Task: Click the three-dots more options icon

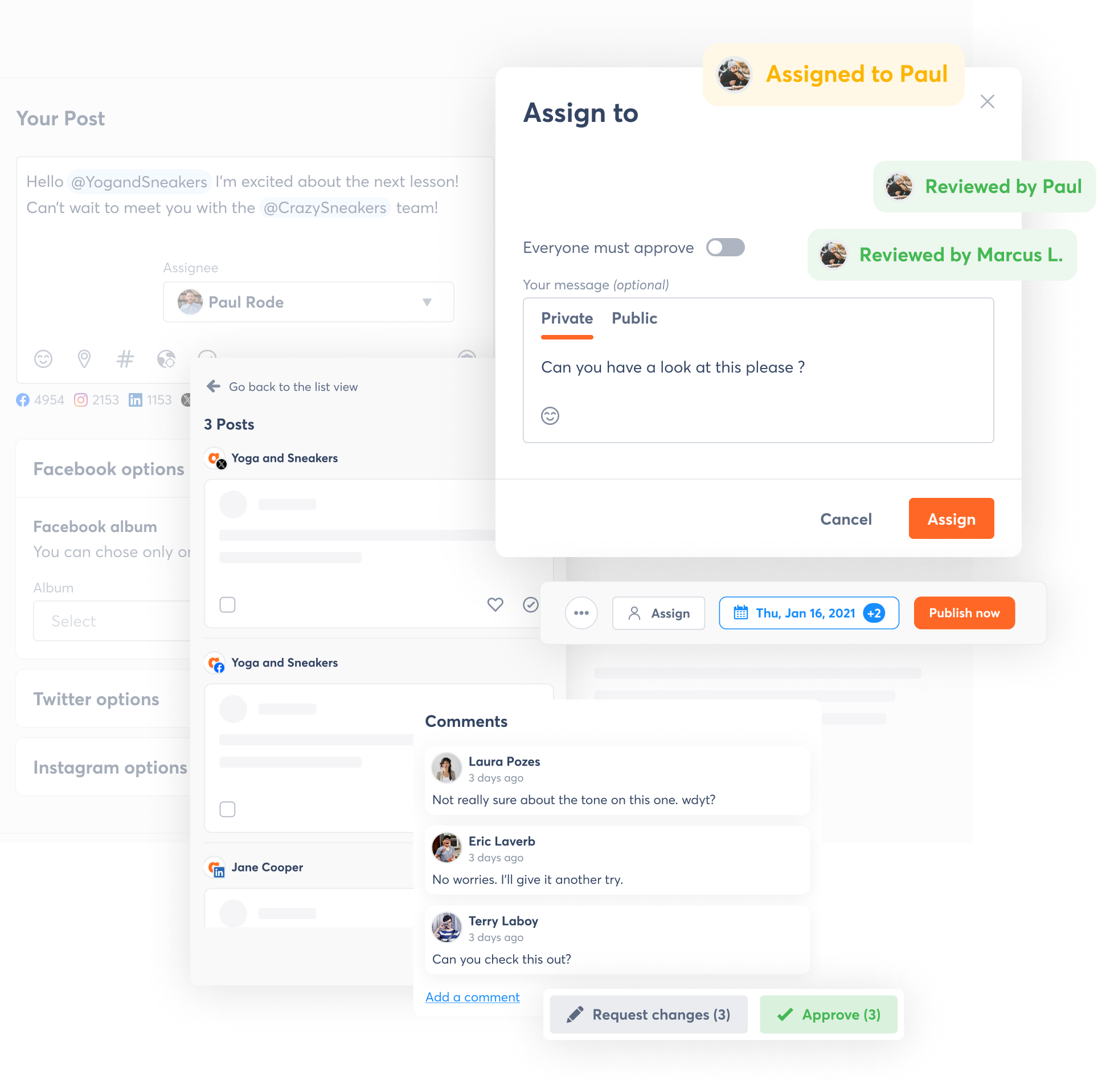Action: tap(582, 613)
